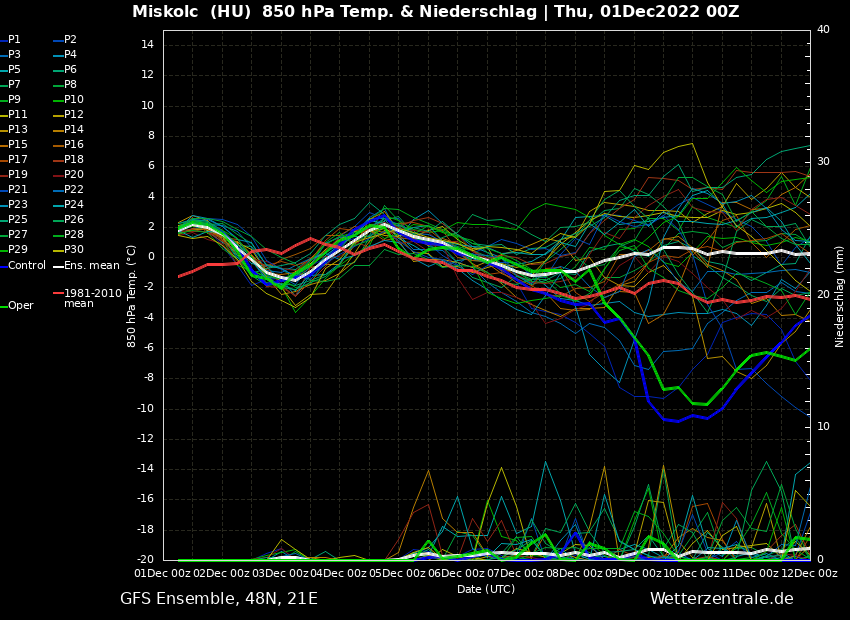Screen dimensions: 850x620
Task: Click the Date (UTC) axis label
Action: (x=486, y=590)
